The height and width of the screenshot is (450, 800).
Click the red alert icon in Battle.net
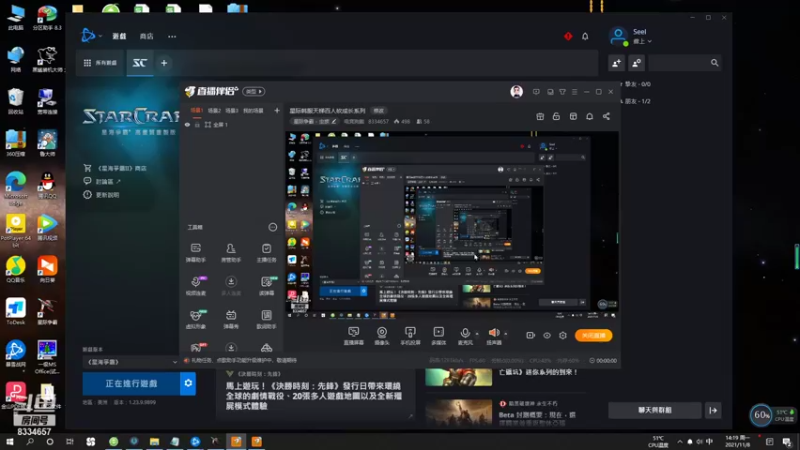[568, 36]
